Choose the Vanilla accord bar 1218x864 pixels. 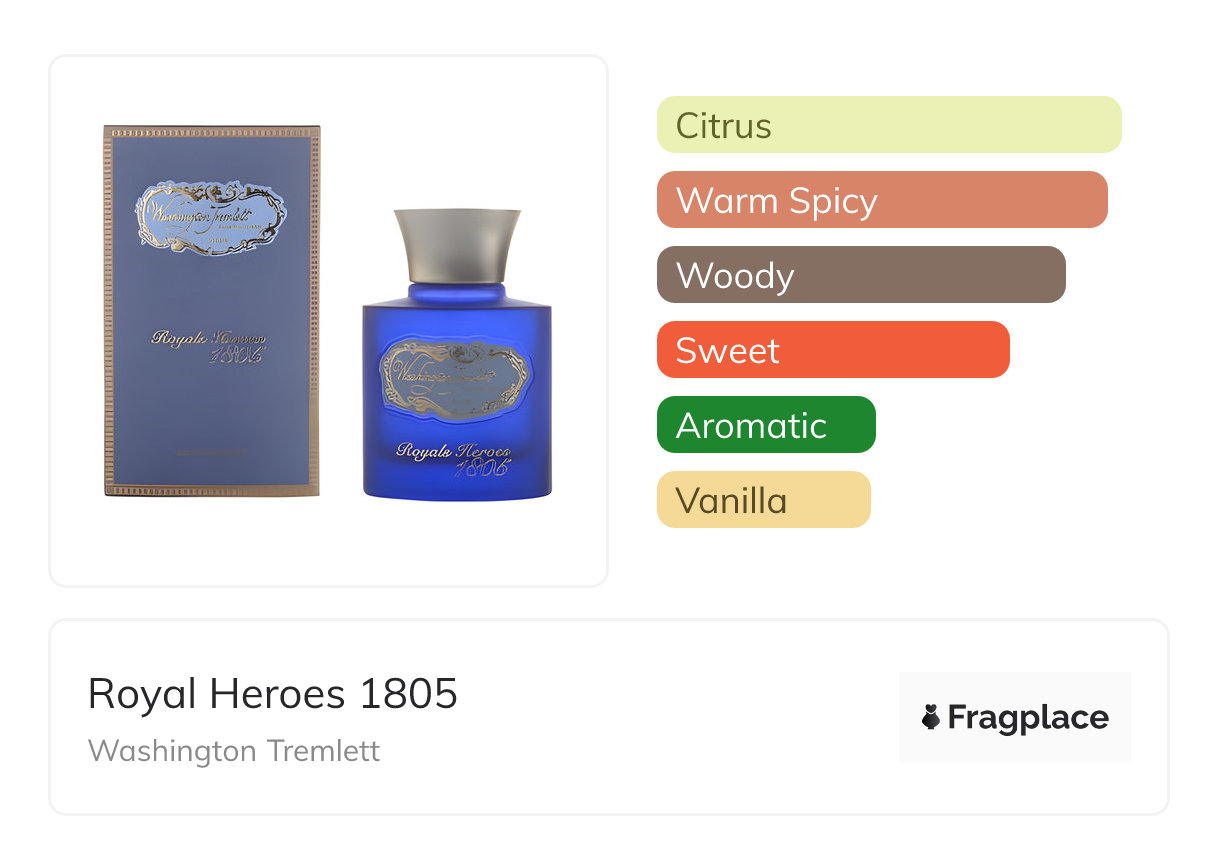pos(764,500)
